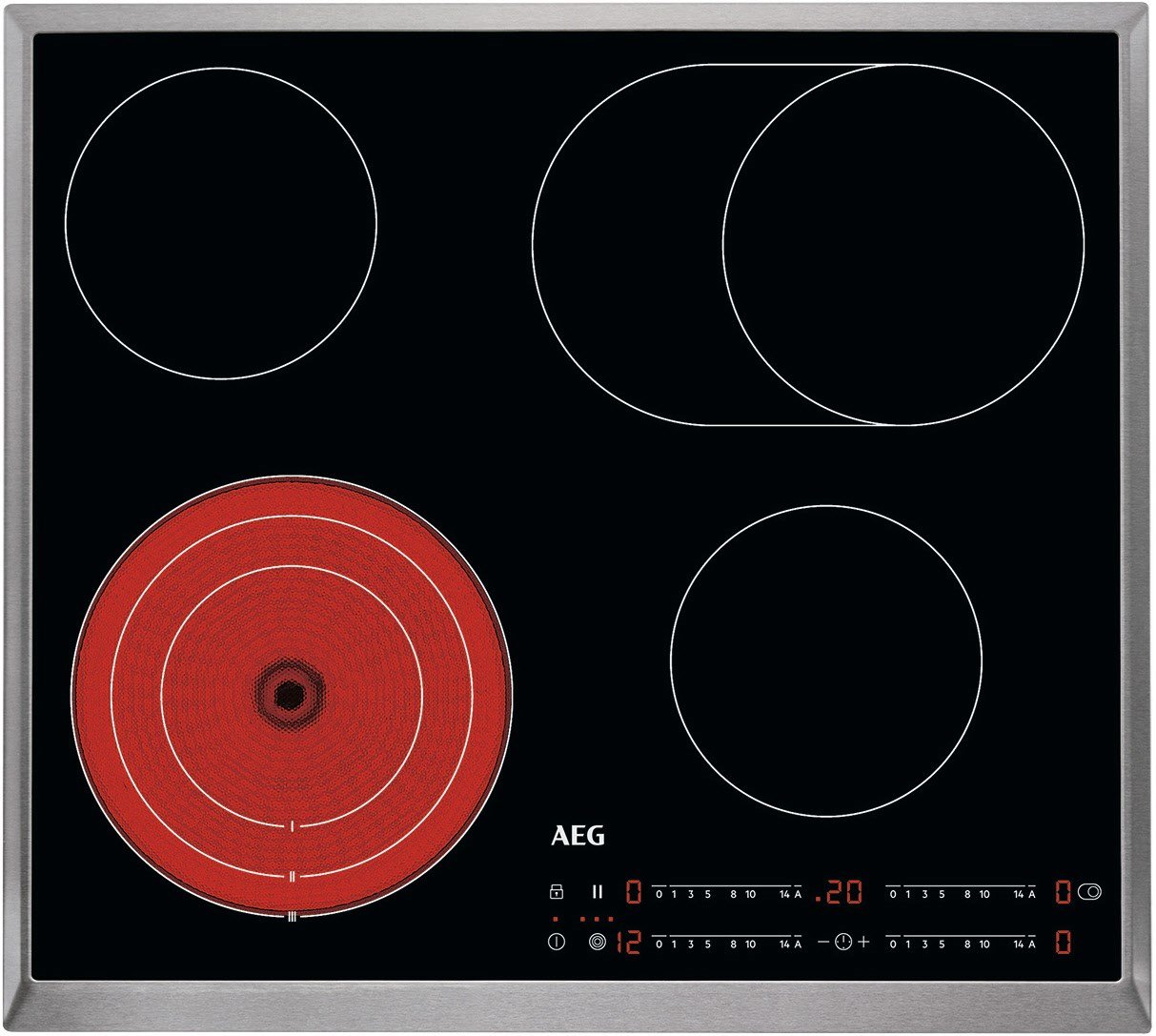This screenshot has width=1156, height=1036.
Task: Set lower-left heat slider to level 8
Action: click(x=733, y=944)
